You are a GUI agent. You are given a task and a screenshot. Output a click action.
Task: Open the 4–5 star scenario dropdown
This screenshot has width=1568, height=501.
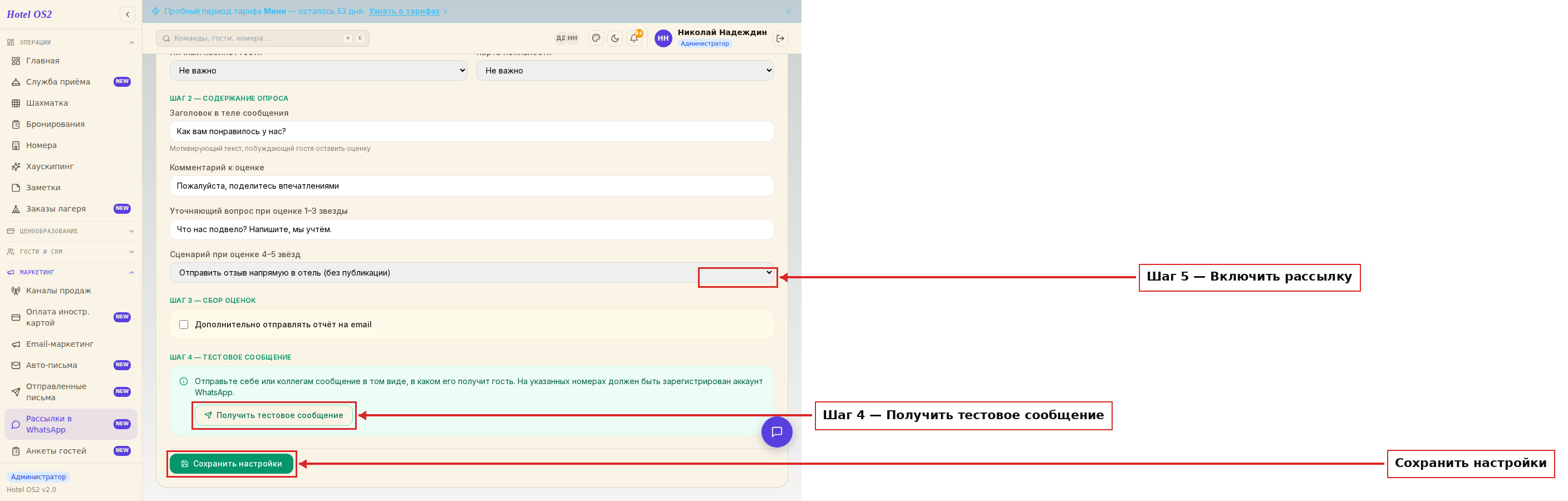(472, 273)
